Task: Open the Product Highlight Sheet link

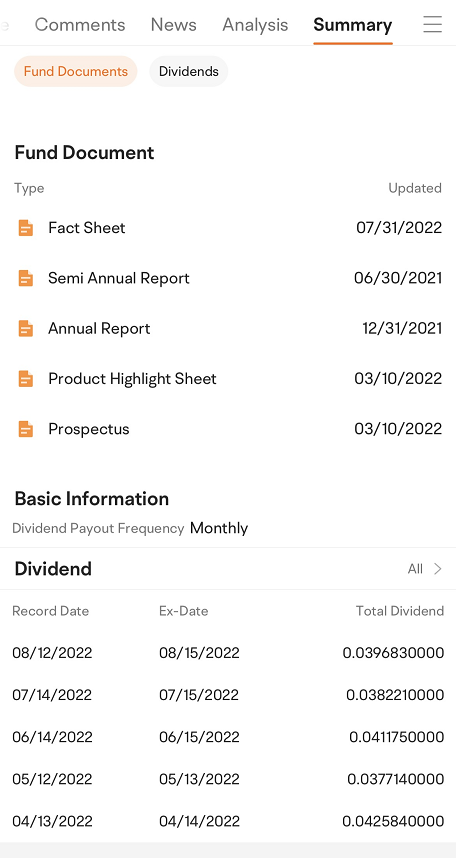Action: point(132,379)
